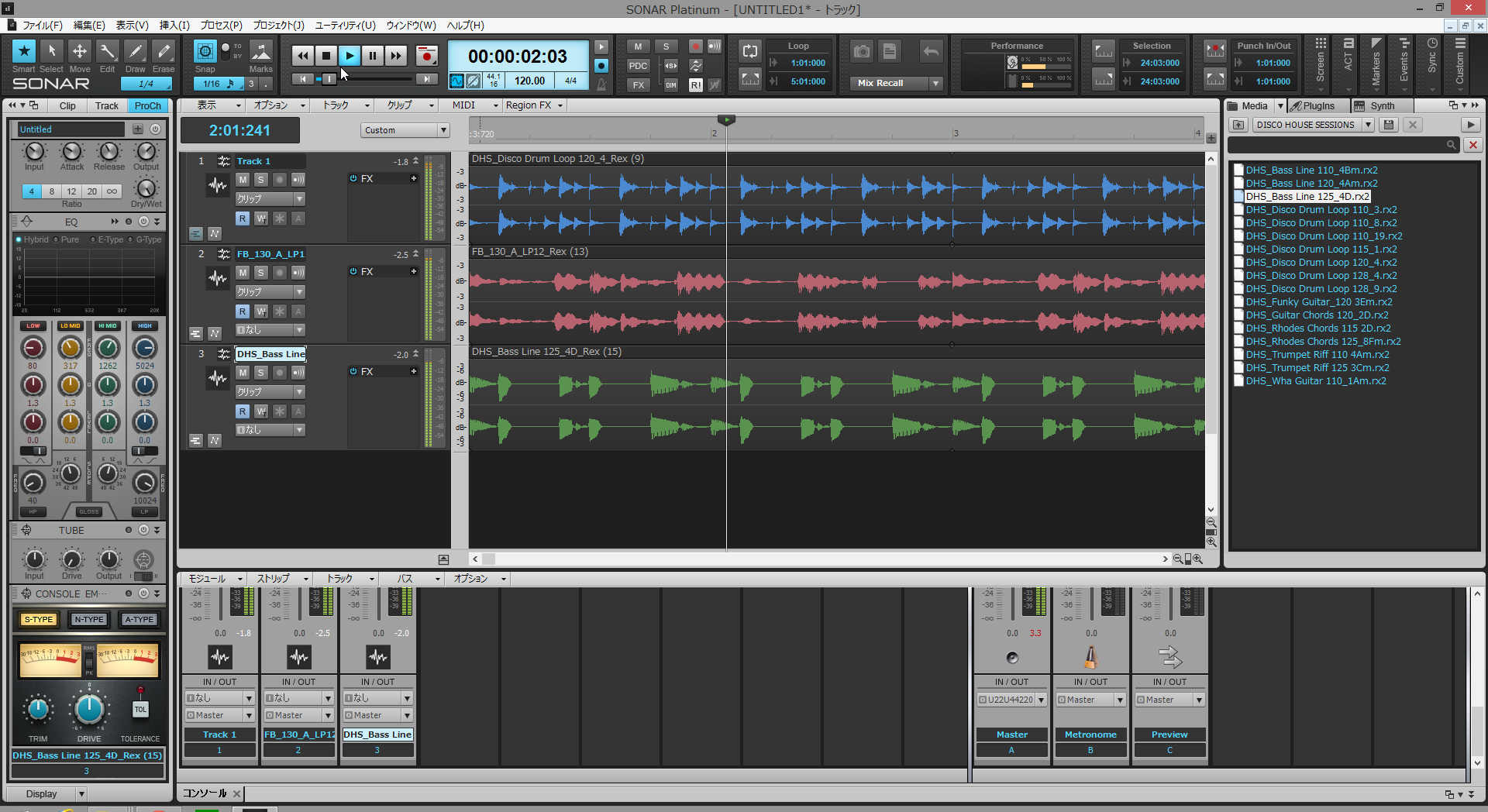Image resolution: width=1488 pixels, height=812 pixels.
Task: Open the プロジェクト(J) menu
Action: (279, 25)
